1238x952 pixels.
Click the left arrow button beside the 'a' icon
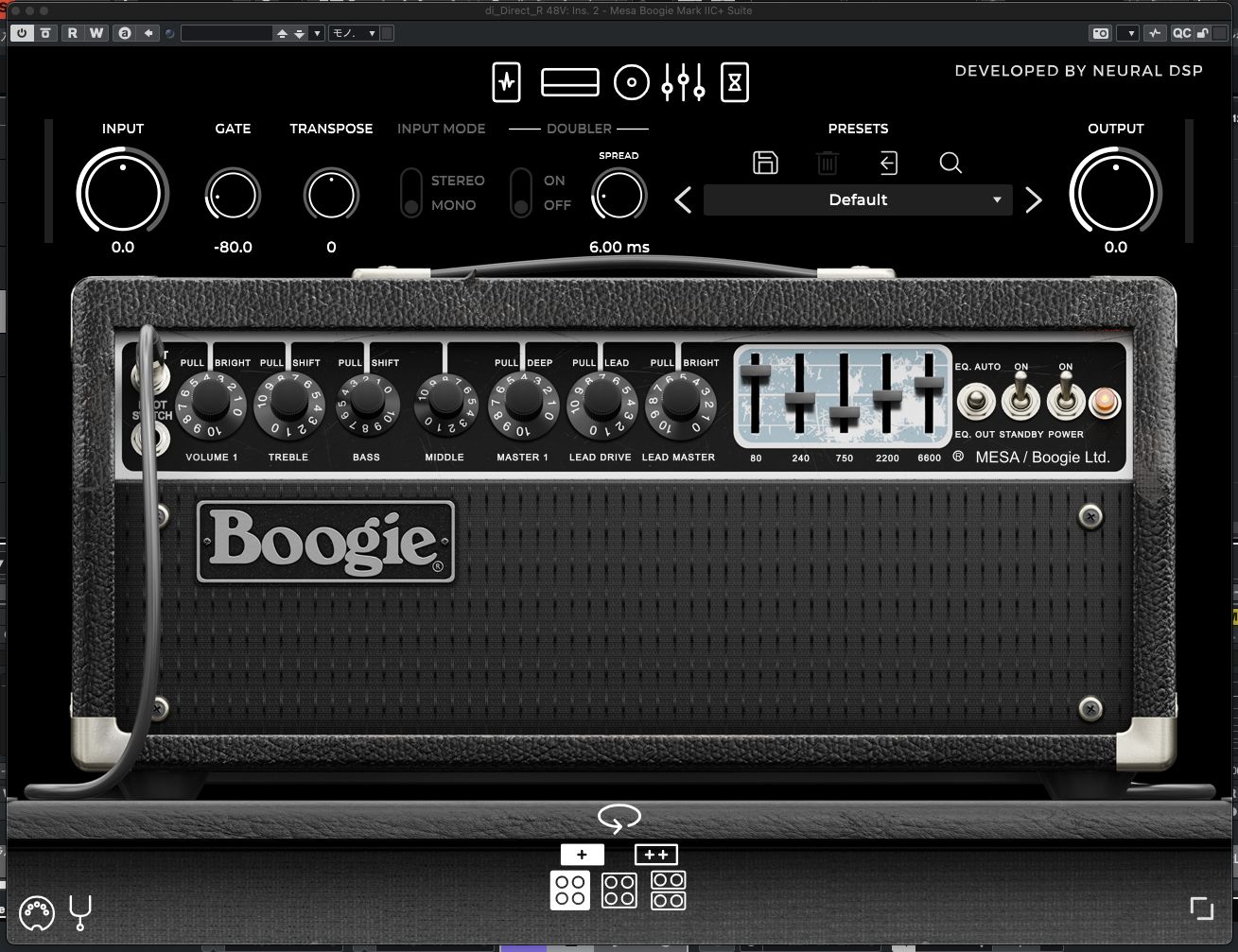click(148, 33)
